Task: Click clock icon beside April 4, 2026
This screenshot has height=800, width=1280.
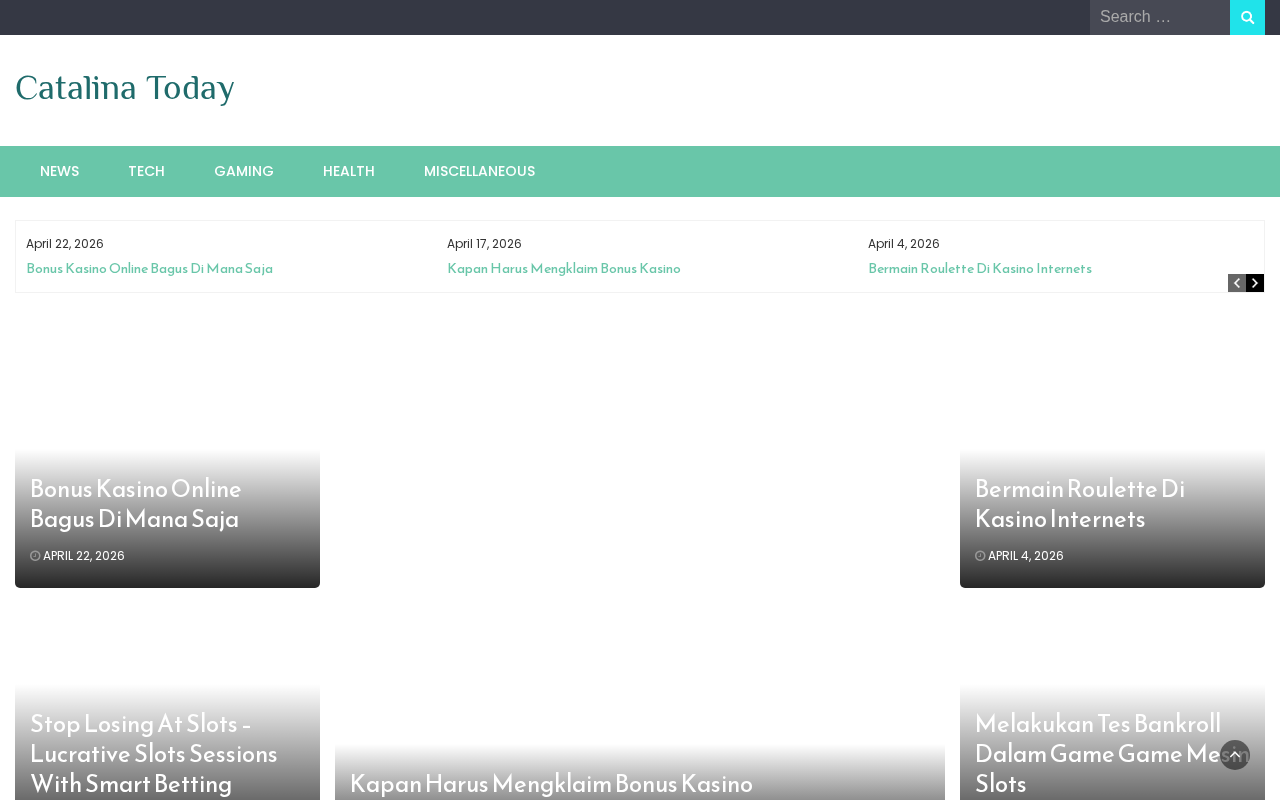Action: coord(980,556)
